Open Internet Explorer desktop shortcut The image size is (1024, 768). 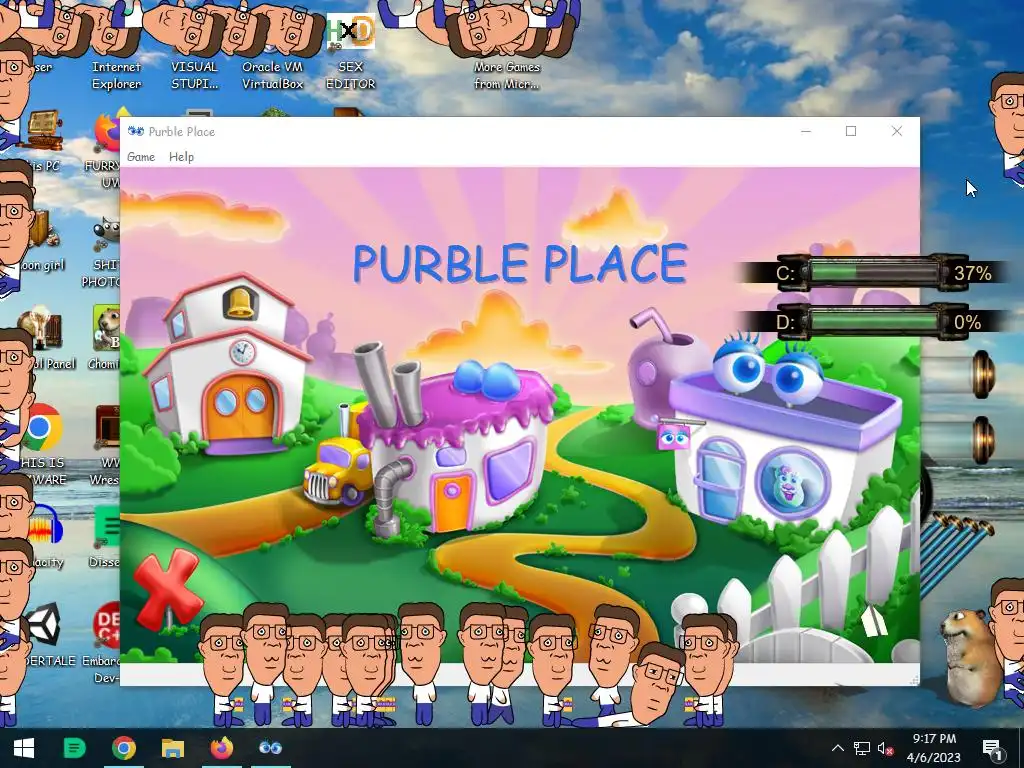point(116,74)
